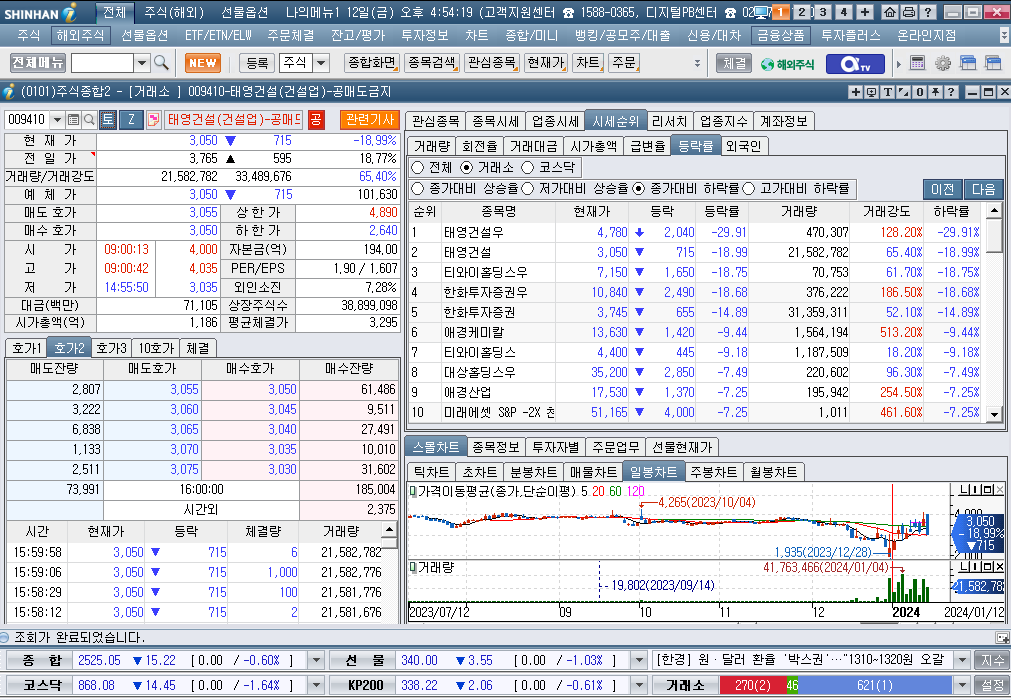This screenshot has height=700, width=1011.
Task: Select screen page 2 button
Action: pos(801,12)
